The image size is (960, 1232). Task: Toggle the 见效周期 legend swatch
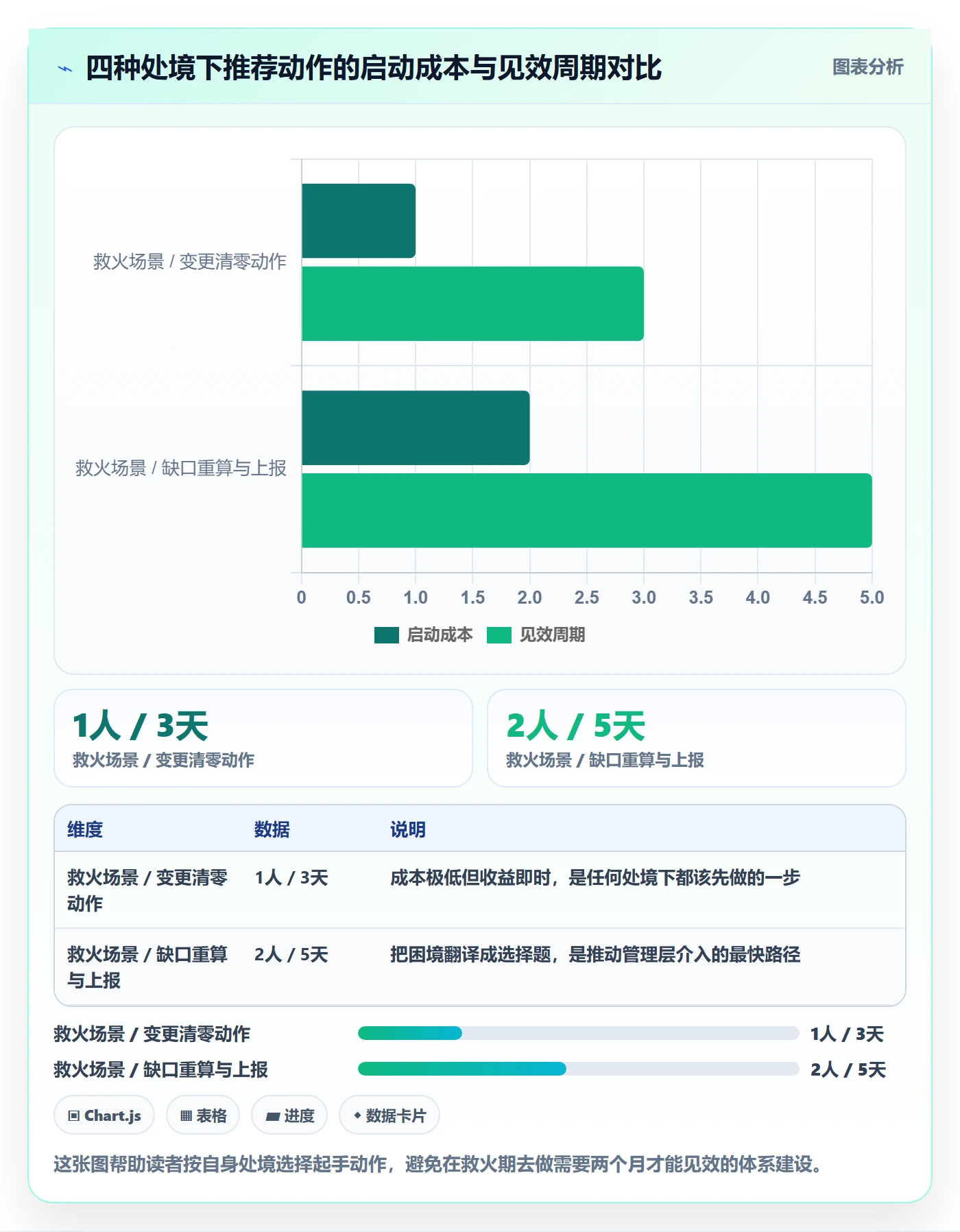click(x=499, y=635)
